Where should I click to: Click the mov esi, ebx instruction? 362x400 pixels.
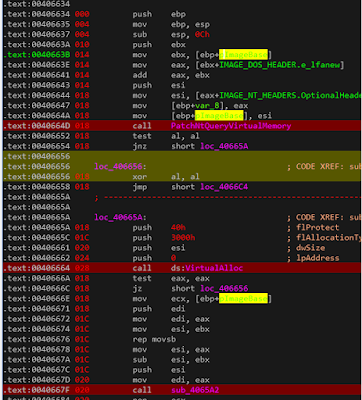171,329
